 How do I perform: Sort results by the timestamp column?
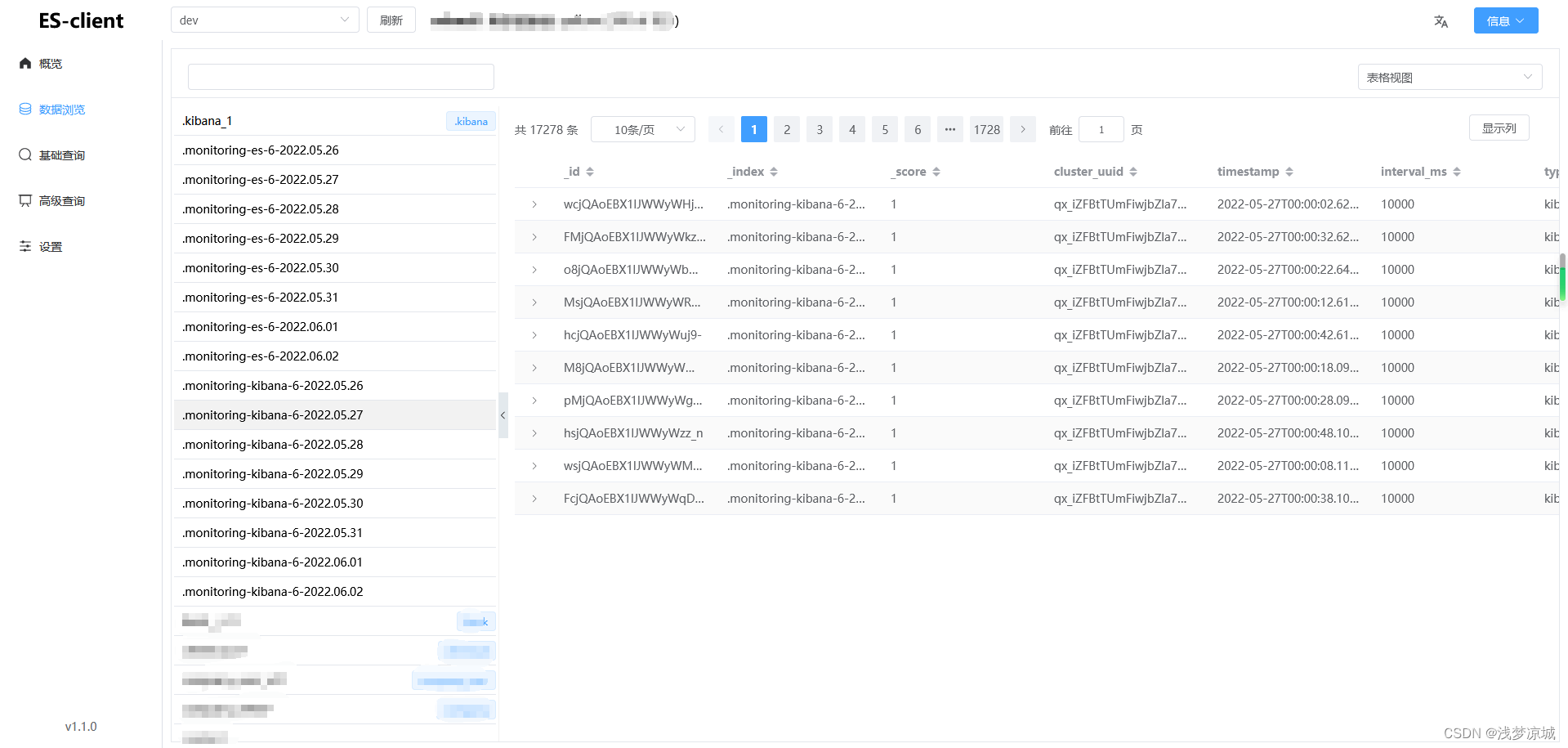(1290, 172)
